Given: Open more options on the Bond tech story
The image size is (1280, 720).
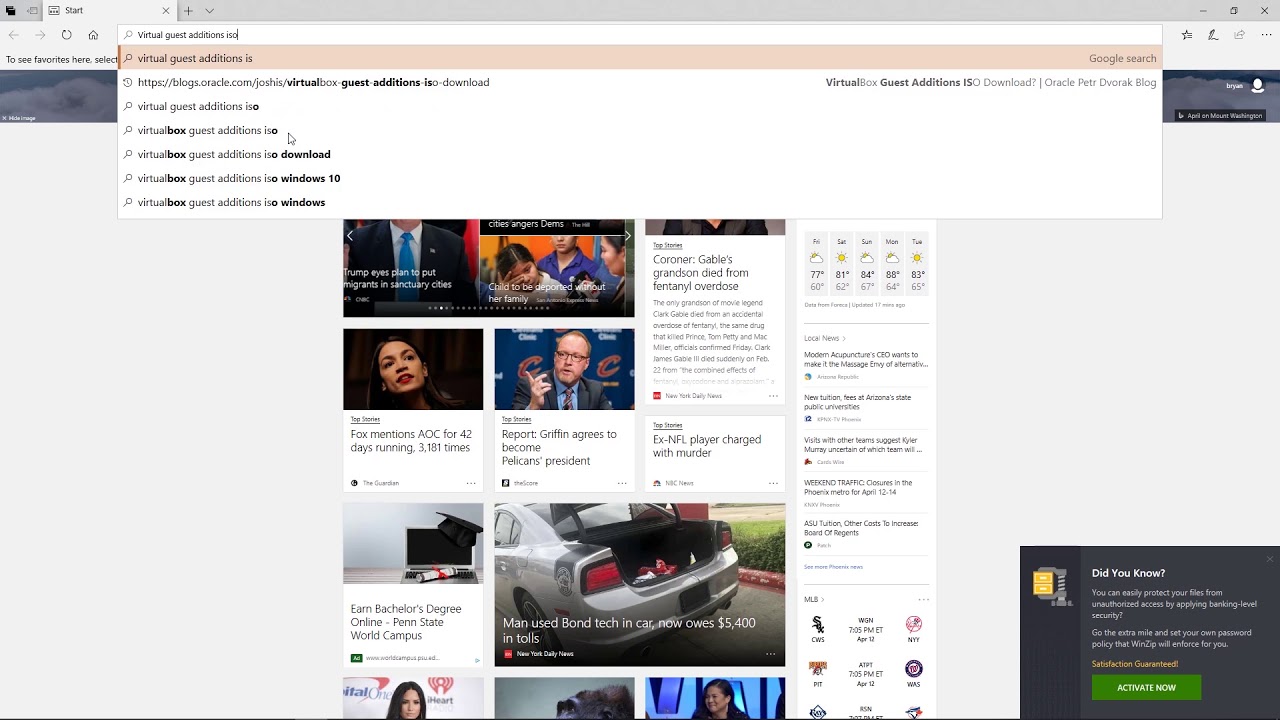Looking at the screenshot, I should coord(770,654).
